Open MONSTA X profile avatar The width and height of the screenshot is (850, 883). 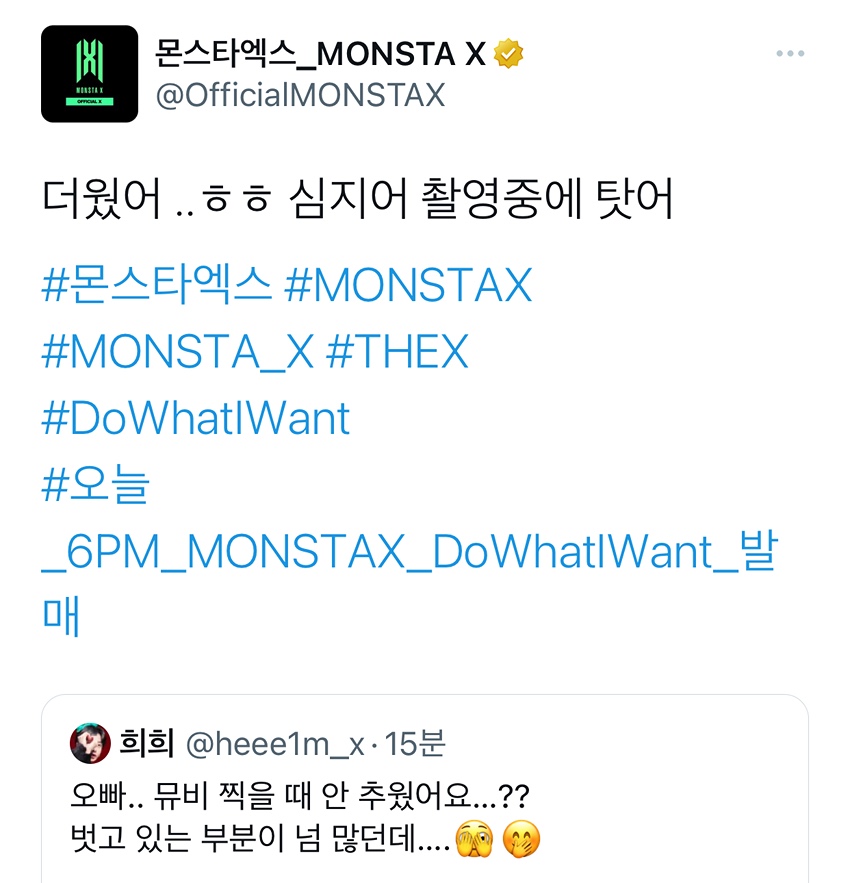pos(90,74)
